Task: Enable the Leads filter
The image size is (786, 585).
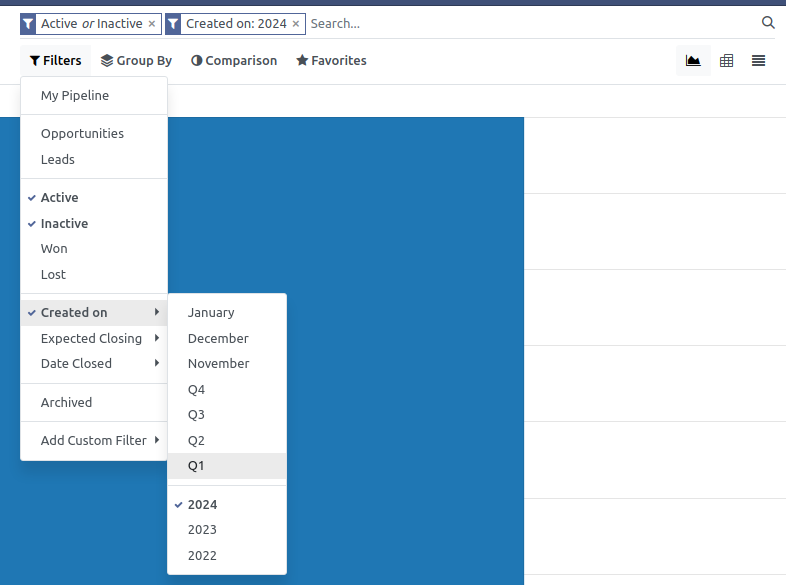Action: tap(94, 159)
